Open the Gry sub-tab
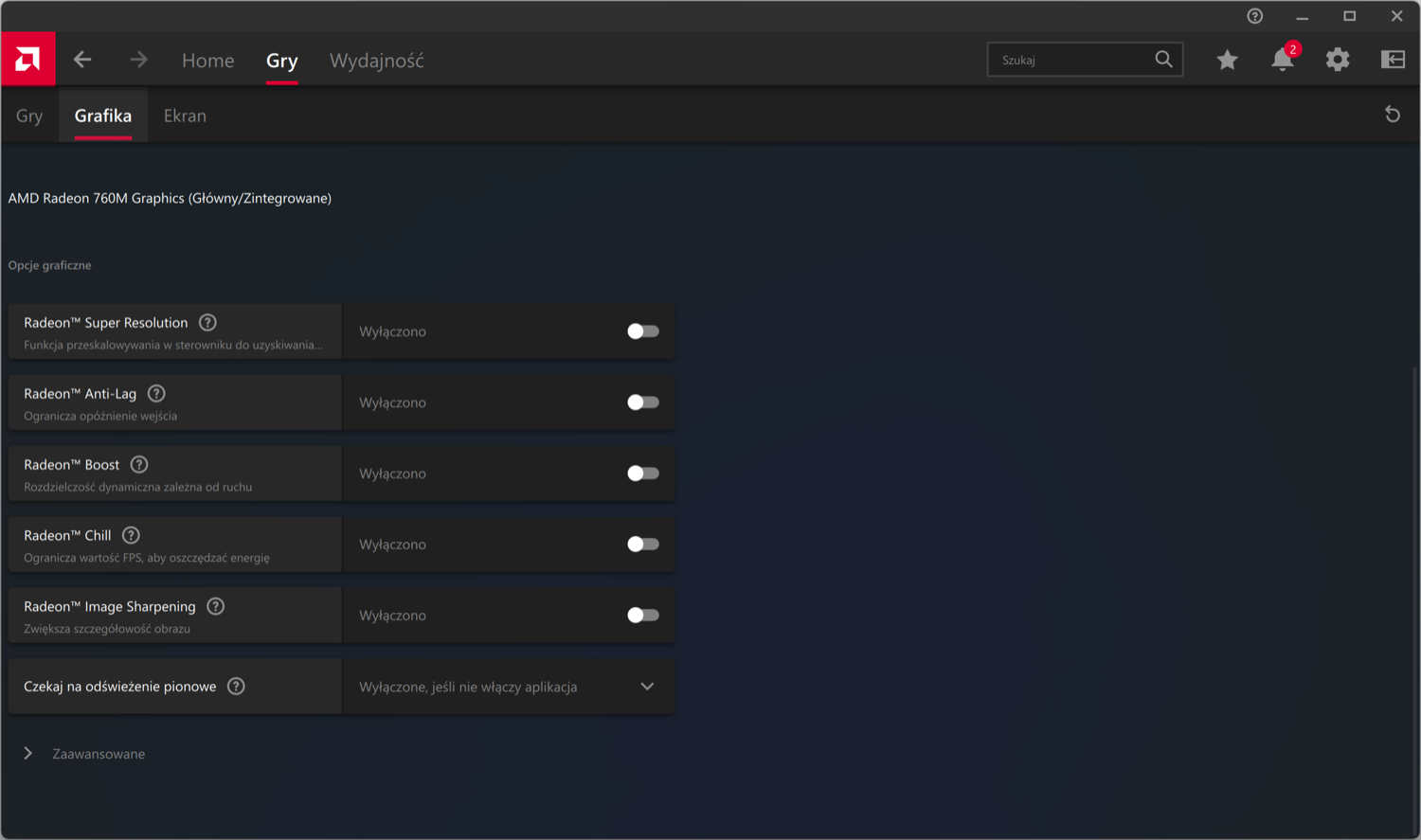The height and width of the screenshot is (840, 1421). (29, 116)
